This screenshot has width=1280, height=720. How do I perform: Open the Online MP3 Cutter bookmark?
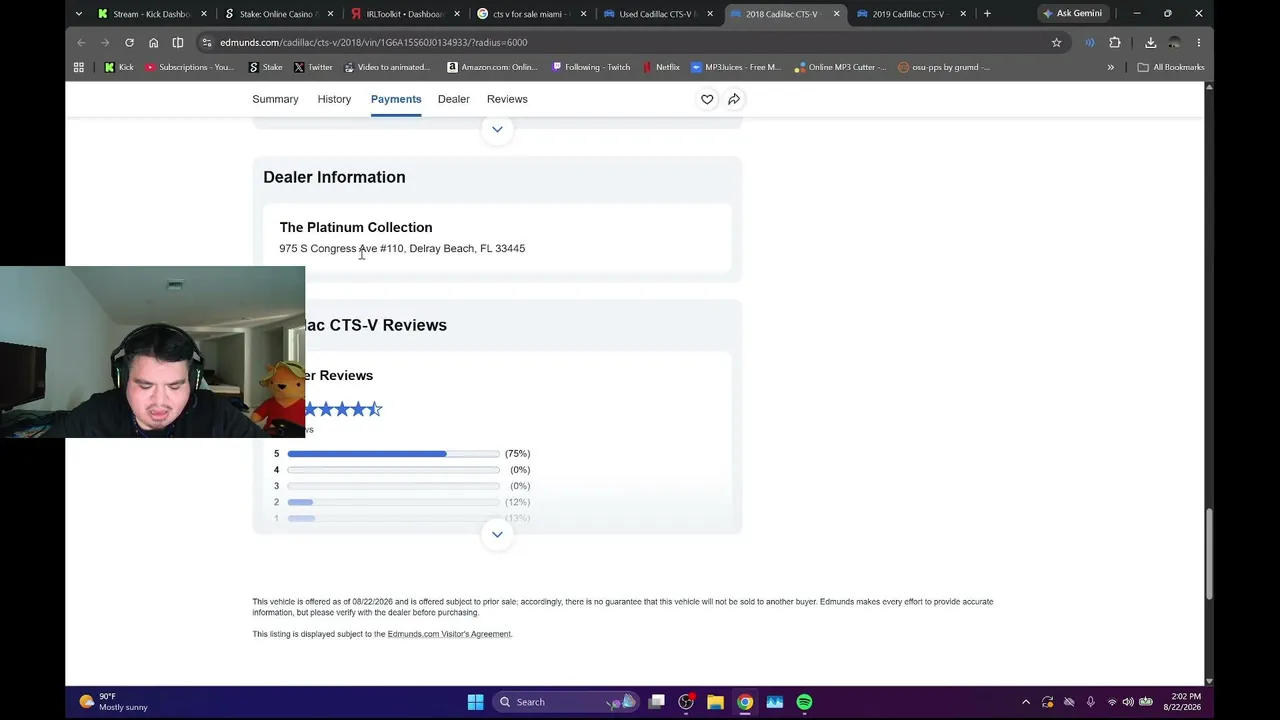(x=840, y=67)
